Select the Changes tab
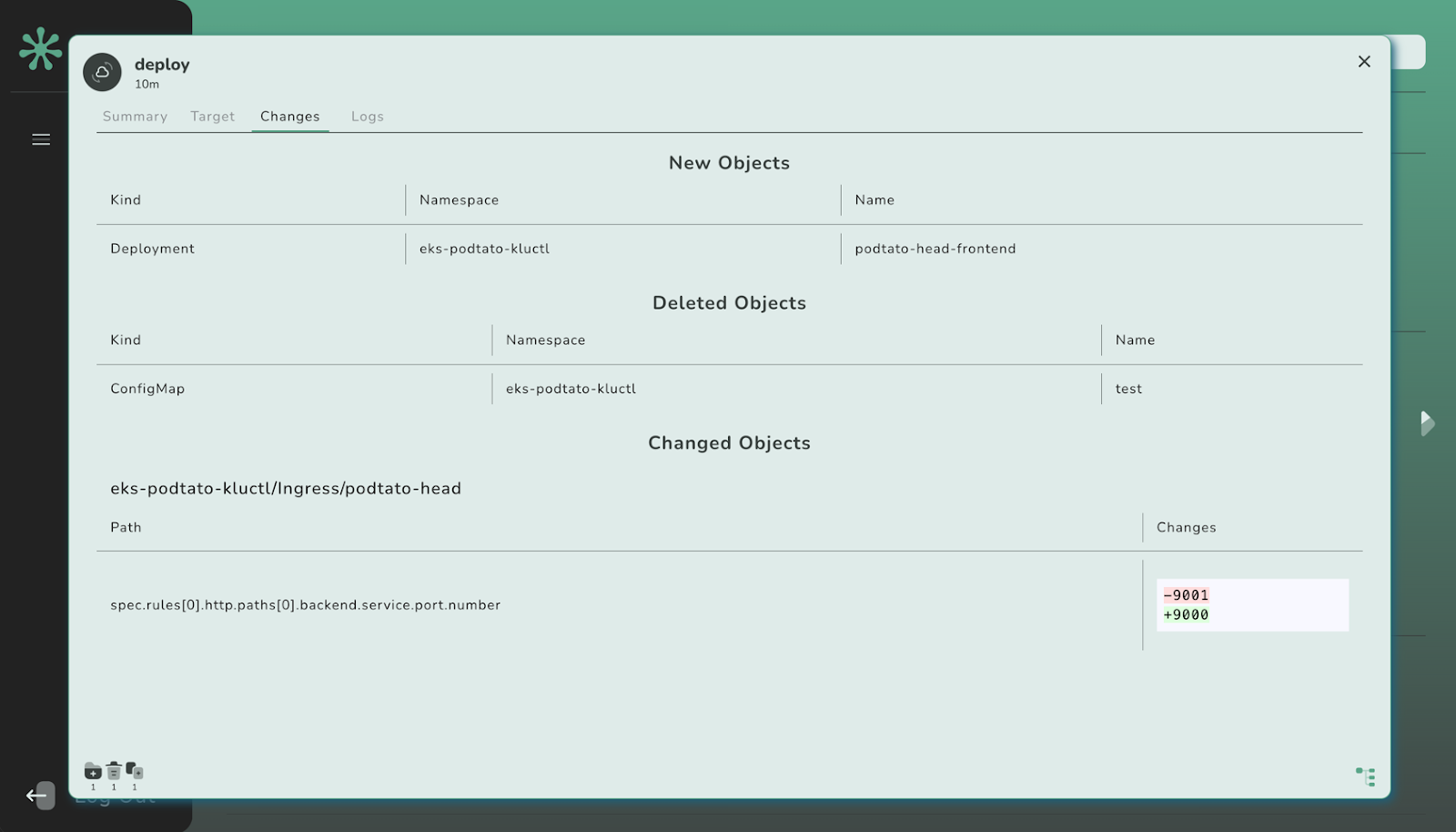This screenshot has height=832, width=1456. click(x=289, y=117)
